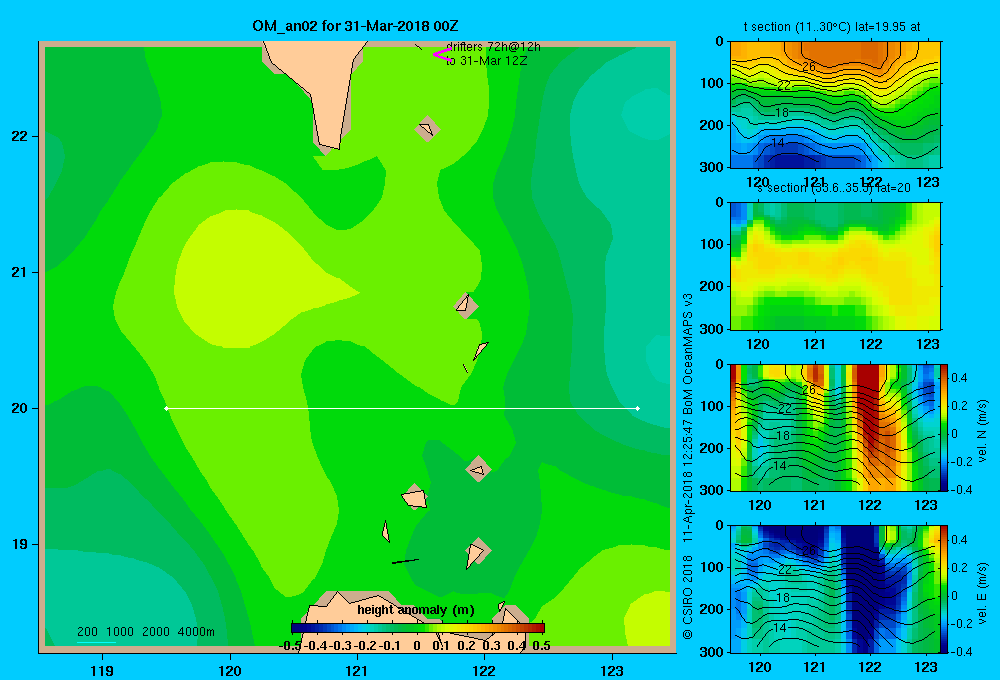Click the temperature section plot thumbnail
The image size is (1000, 680).
[x=835, y=105]
